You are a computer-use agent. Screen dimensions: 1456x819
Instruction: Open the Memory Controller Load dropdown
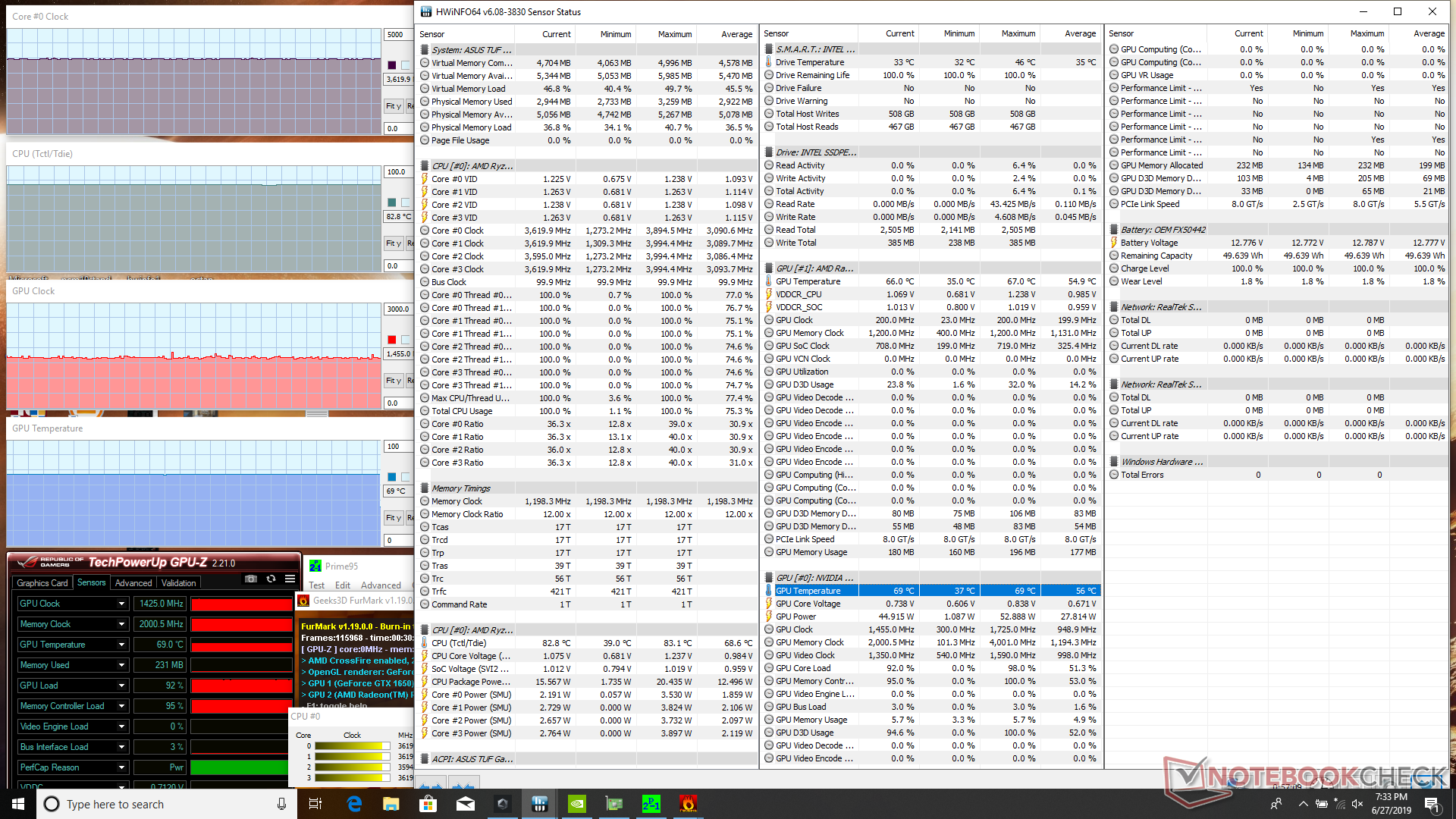pos(121,706)
